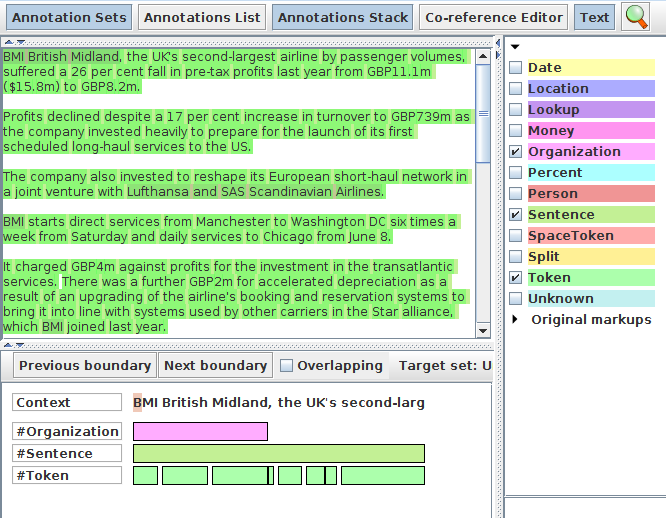The image size is (666, 518).
Task: Expand the Original markups set
Action: click(x=515, y=319)
